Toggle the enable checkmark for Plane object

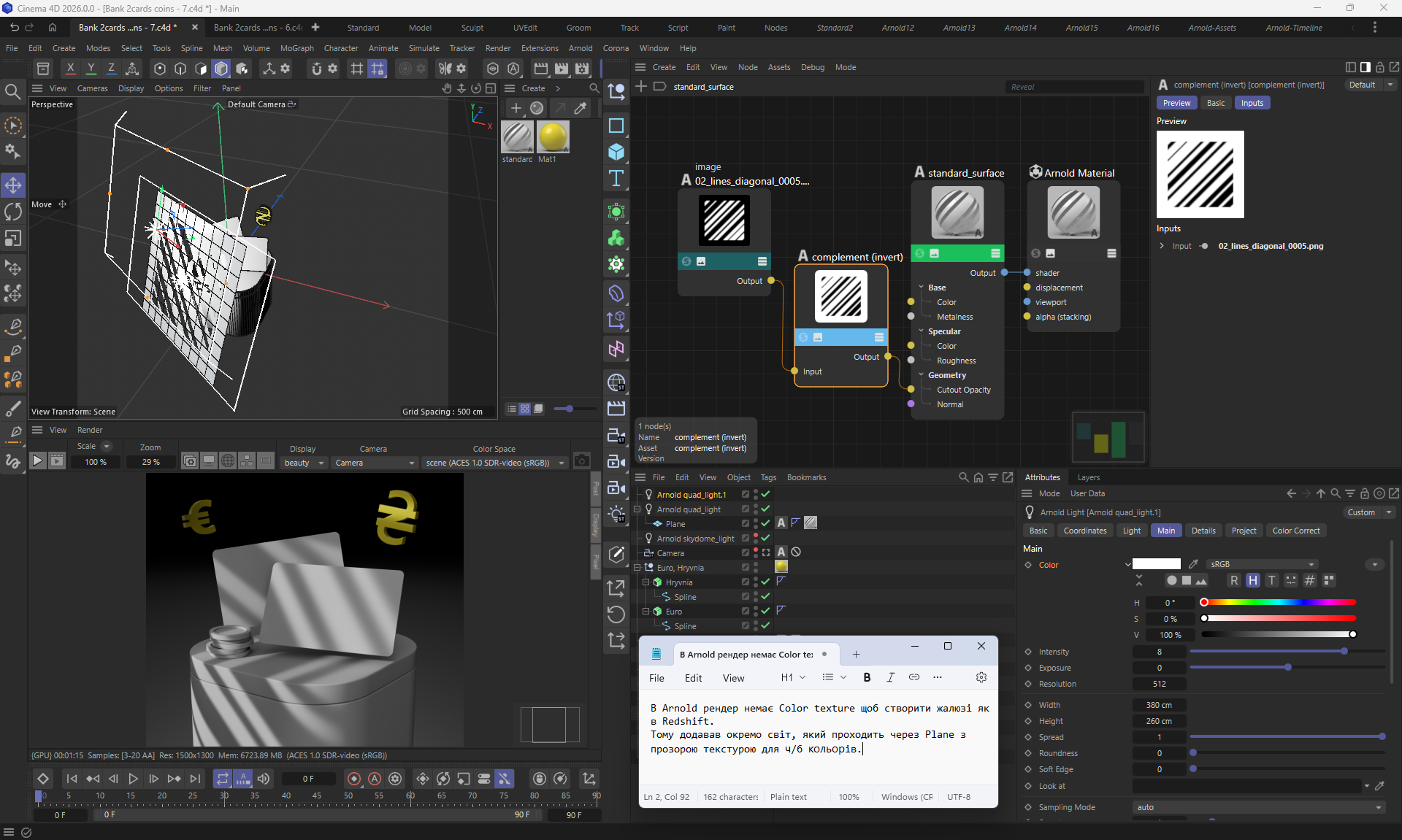tap(765, 523)
